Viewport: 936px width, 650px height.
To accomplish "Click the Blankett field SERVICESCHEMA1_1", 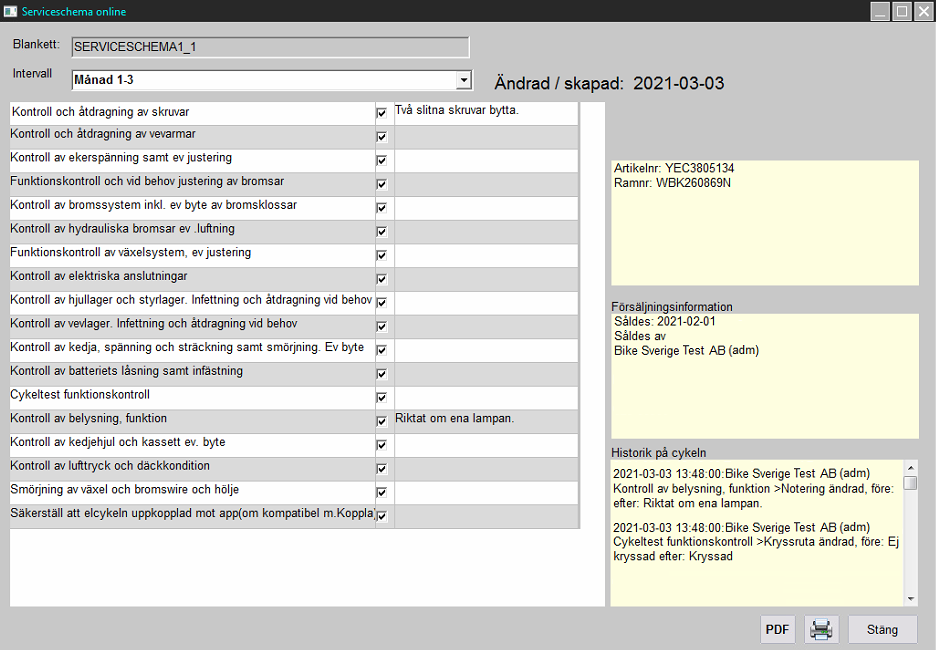I will point(270,47).
